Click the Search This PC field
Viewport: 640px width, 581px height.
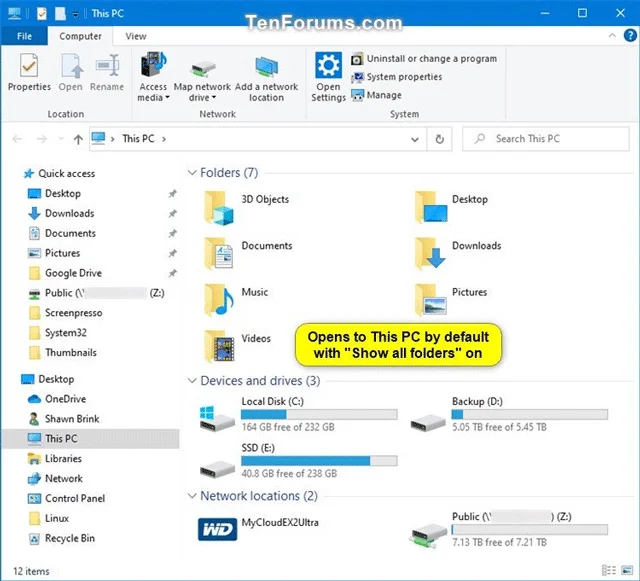pyautogui.click(x=546, y=139)
